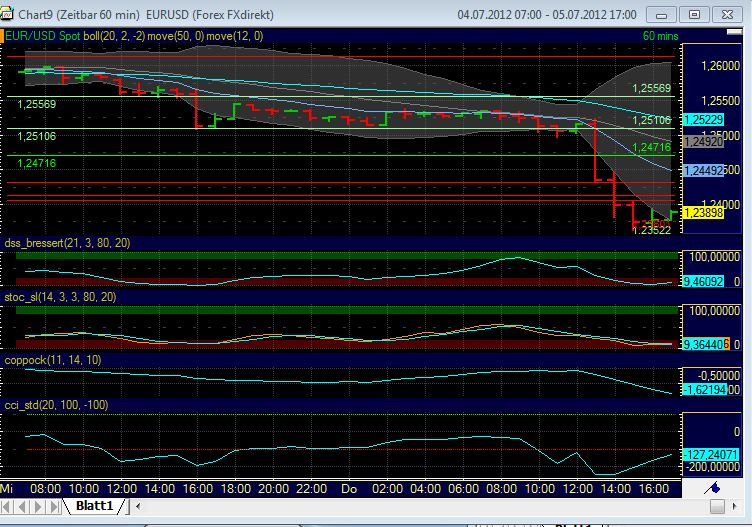Click the small white bar icon above the price scale

pos(734,32)
